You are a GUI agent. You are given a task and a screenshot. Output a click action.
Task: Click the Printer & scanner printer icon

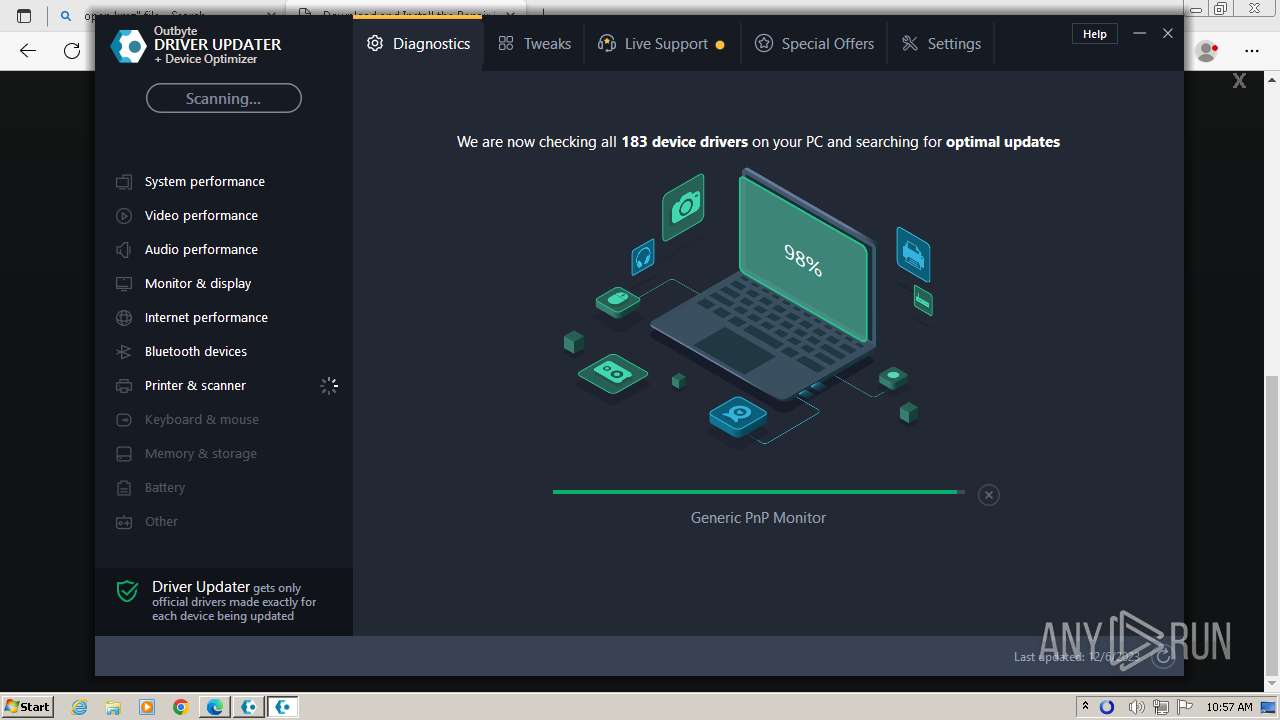124,386
